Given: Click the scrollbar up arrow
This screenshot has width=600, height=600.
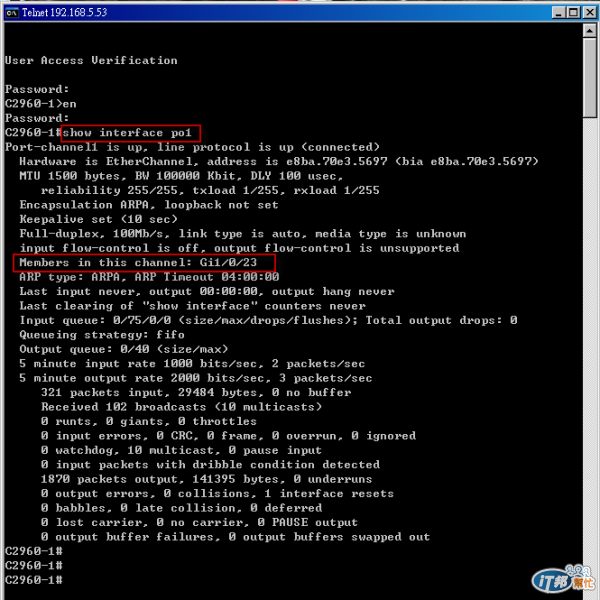Looking at the screenshot, I should (x=590, y=30).
